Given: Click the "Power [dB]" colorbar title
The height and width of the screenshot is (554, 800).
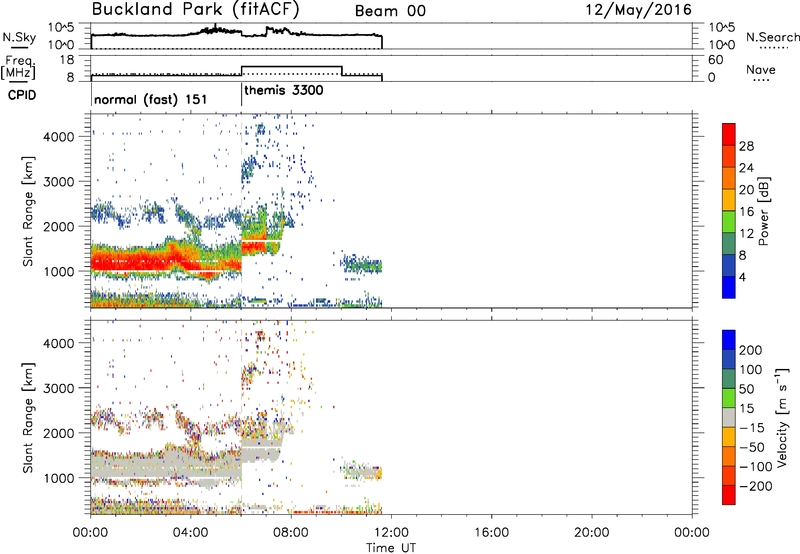Looking at the screenshot, I should click(763, 211).
